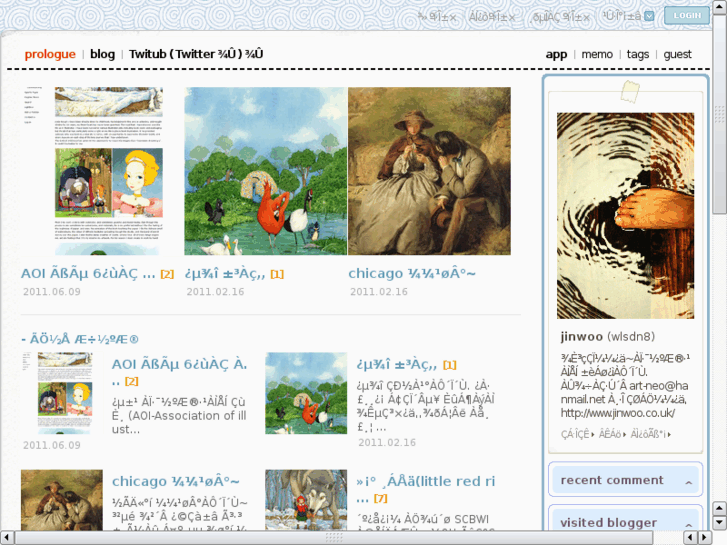Open large birds-in-pond illustration thumbnail
Image resolution: width=727 pixels, height=545 pixels.
pos(266,171)
